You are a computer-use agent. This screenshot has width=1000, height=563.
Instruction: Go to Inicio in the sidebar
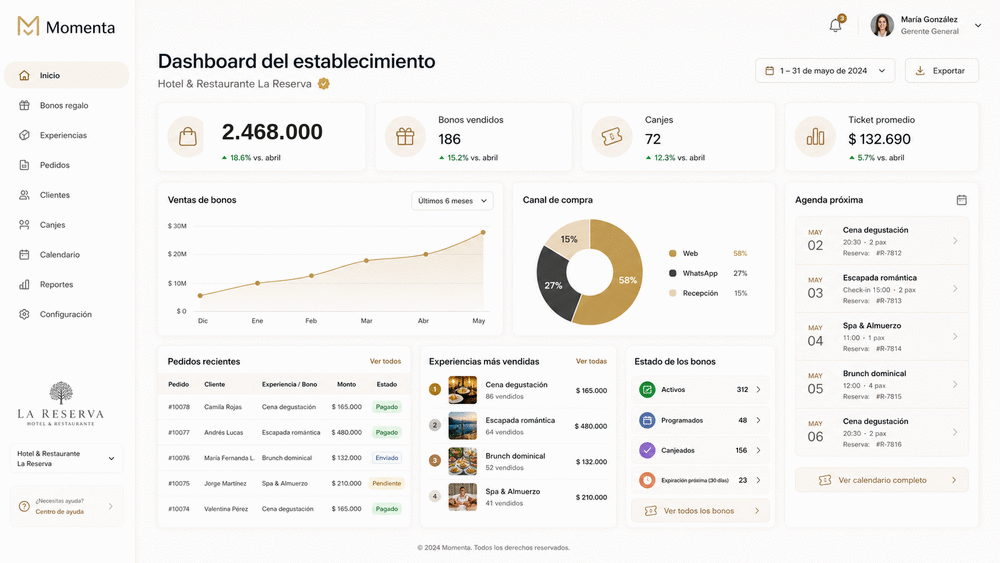[x=66, y=75]
